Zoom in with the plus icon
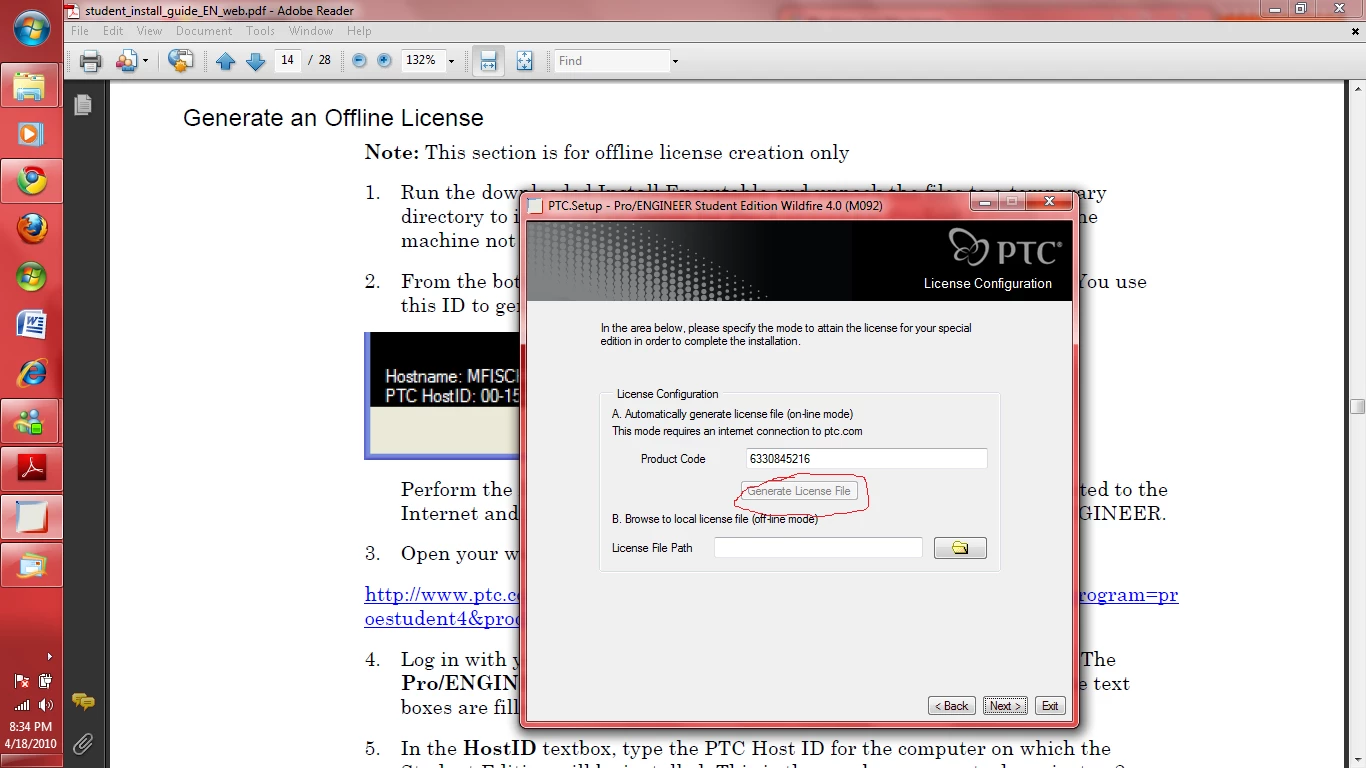1366x768 pixels. pos(384,61)
